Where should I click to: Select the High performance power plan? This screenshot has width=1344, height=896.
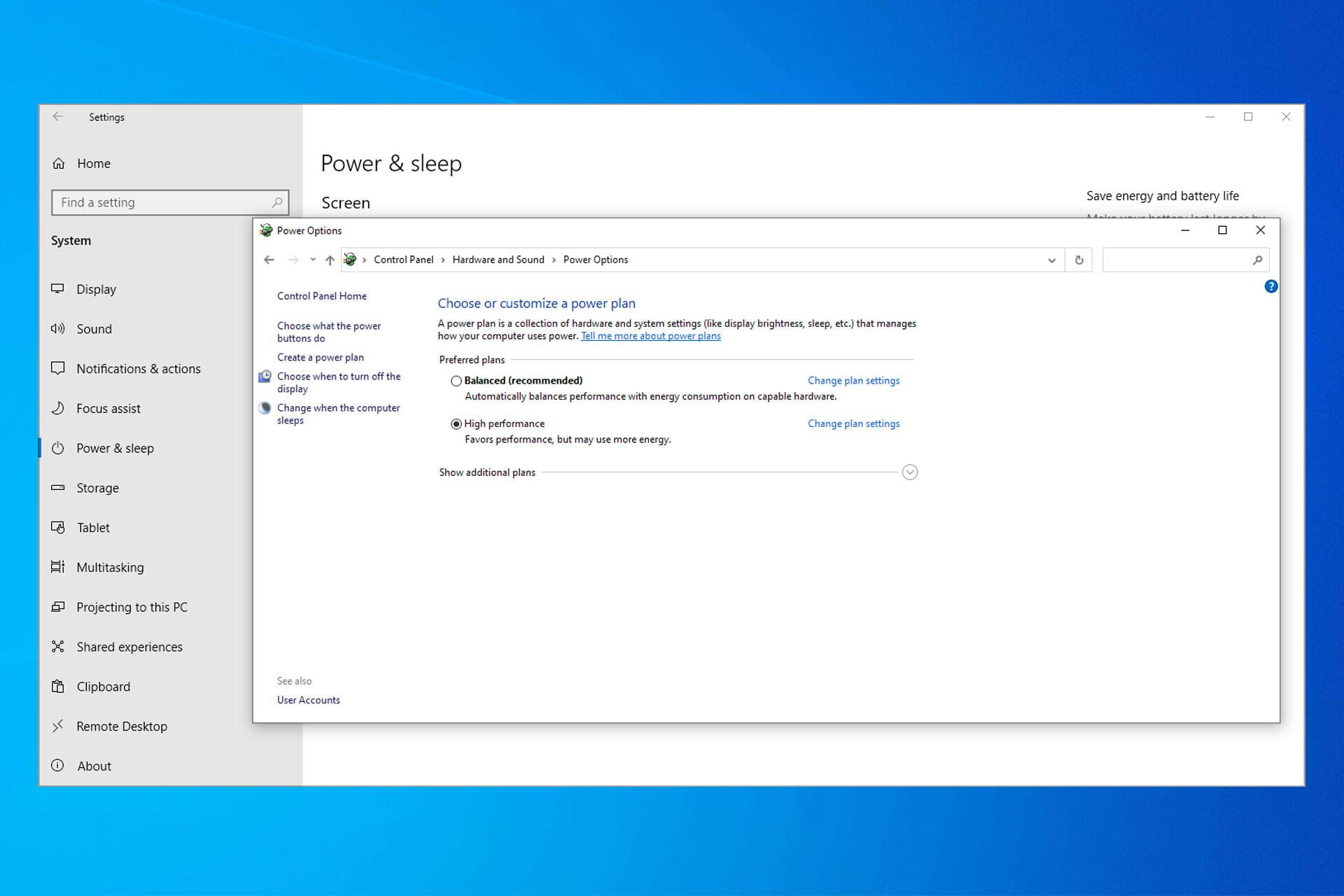pos(456,424)
